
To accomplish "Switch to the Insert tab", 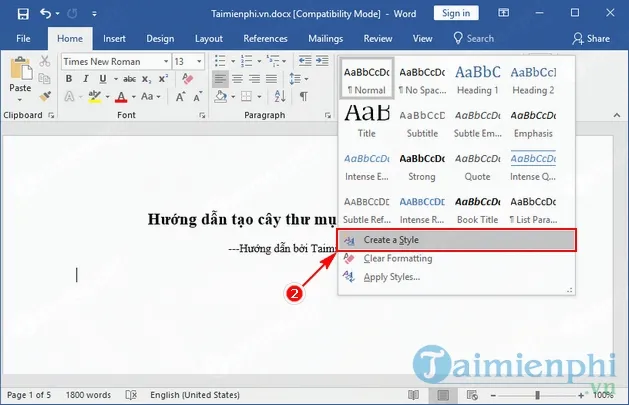I will coord(114,38).
